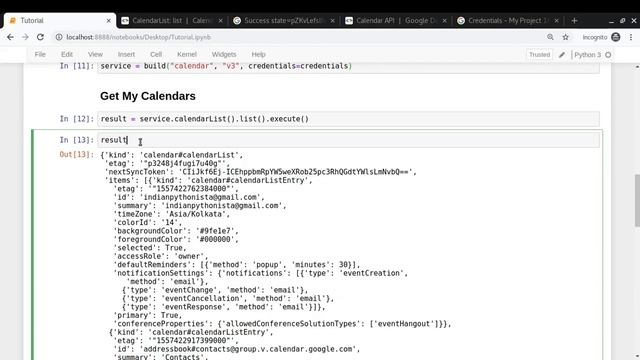
Task: Open the Insert menu
Action: pyautogui.click(x=126, y=54)
